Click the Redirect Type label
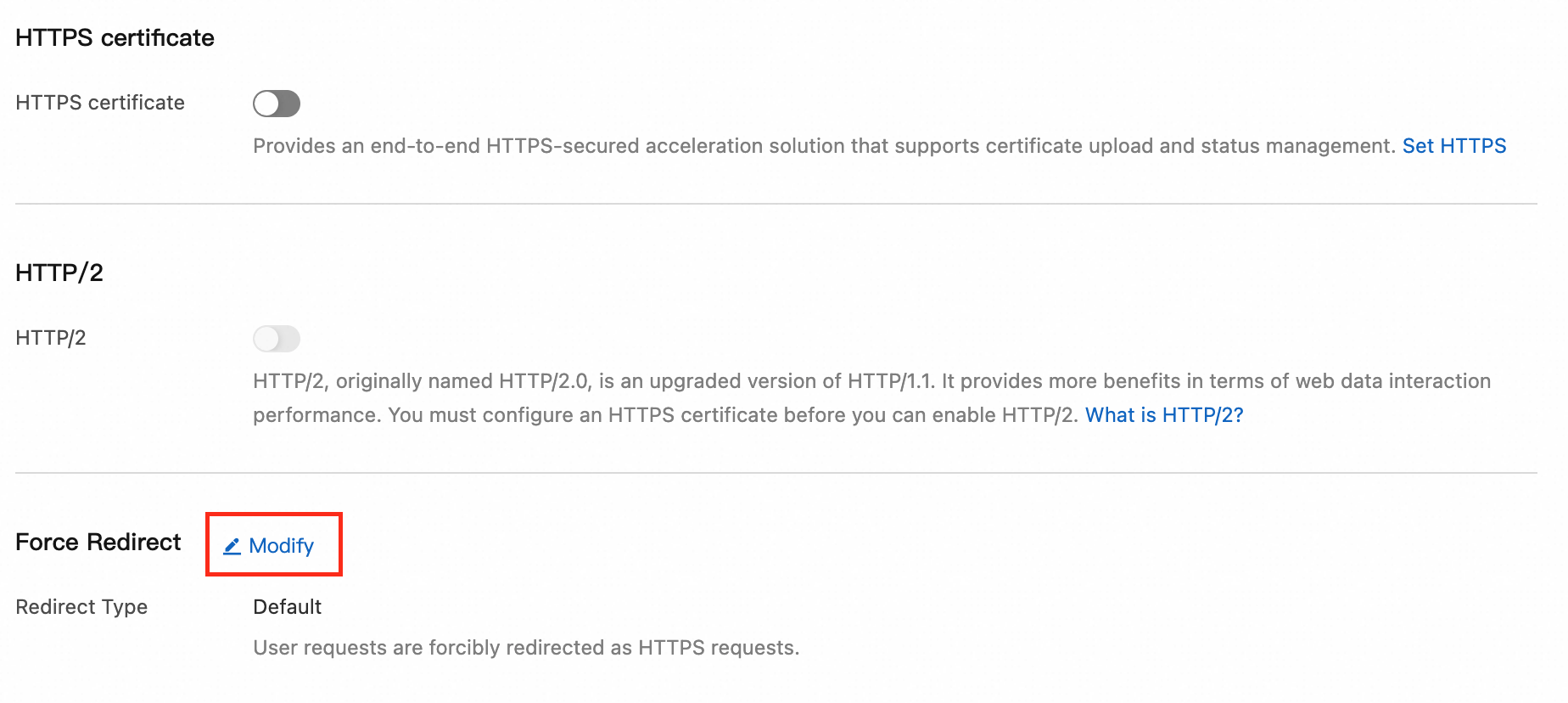 coord(81,607)
